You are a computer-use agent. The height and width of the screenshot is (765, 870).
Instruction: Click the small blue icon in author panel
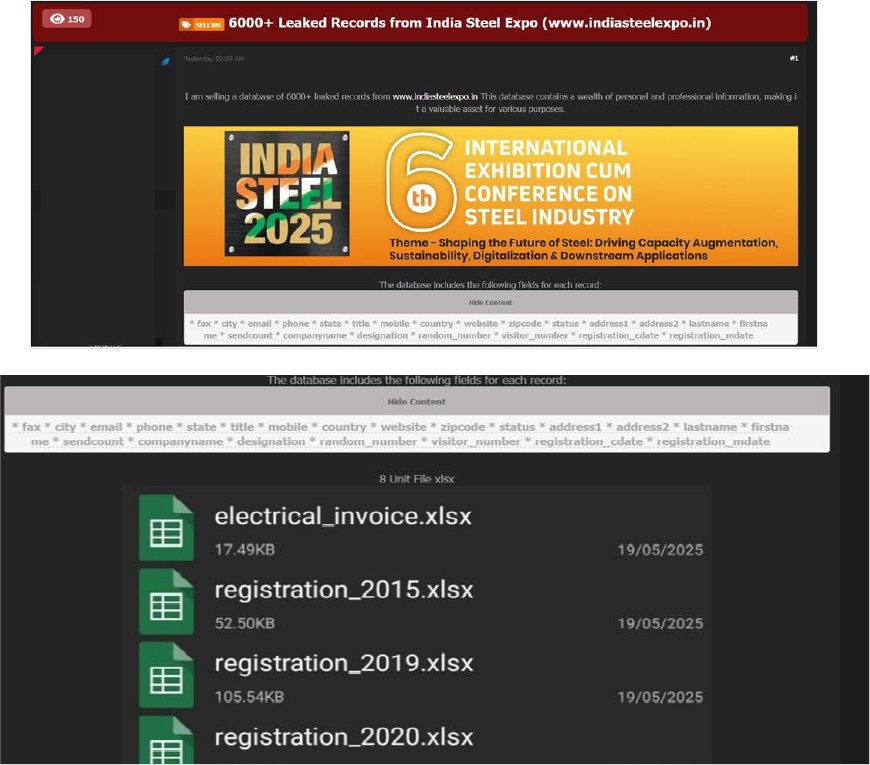pos(165,62)
